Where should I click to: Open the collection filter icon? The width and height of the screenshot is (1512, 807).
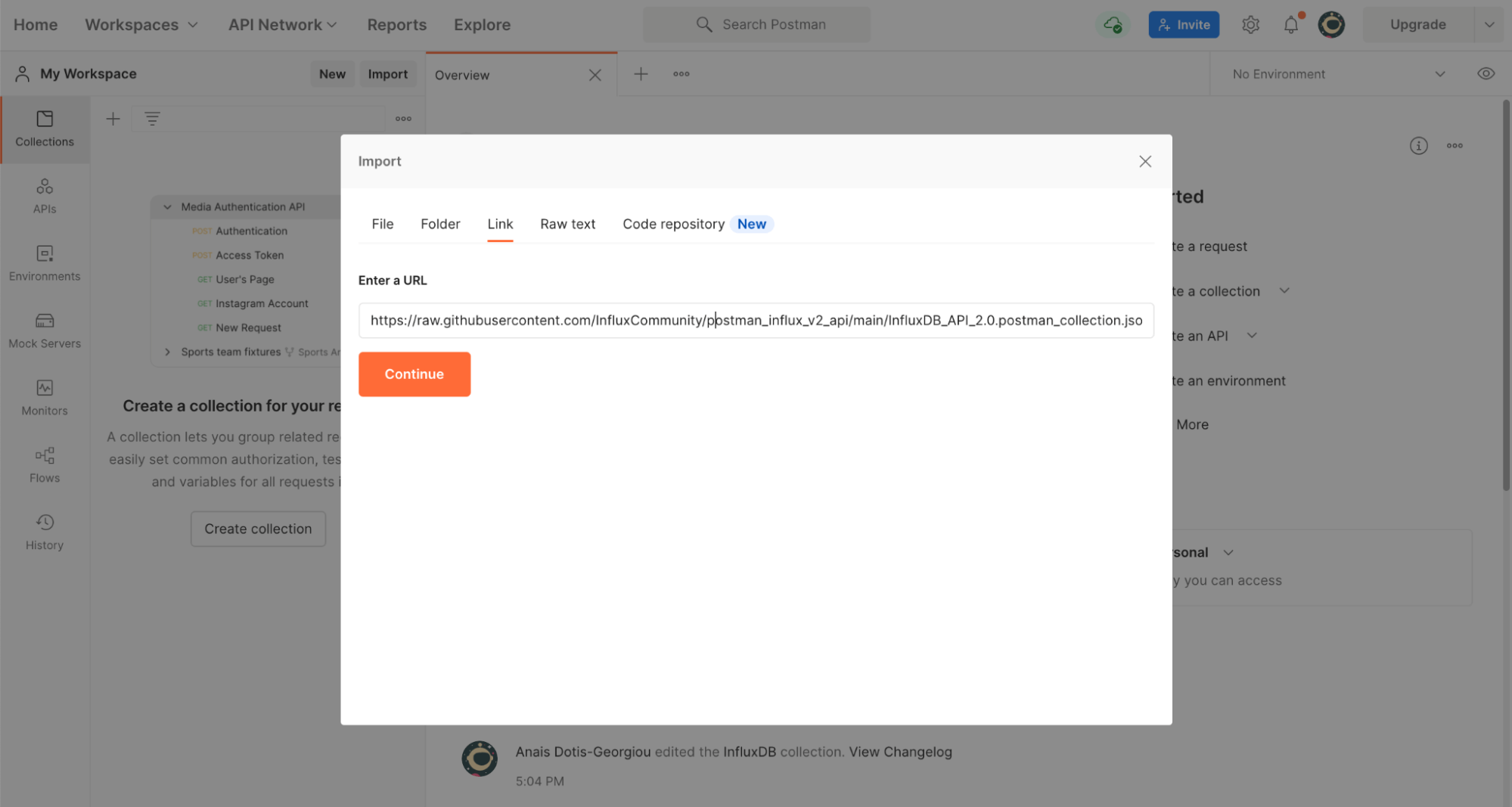click(152, 118)
